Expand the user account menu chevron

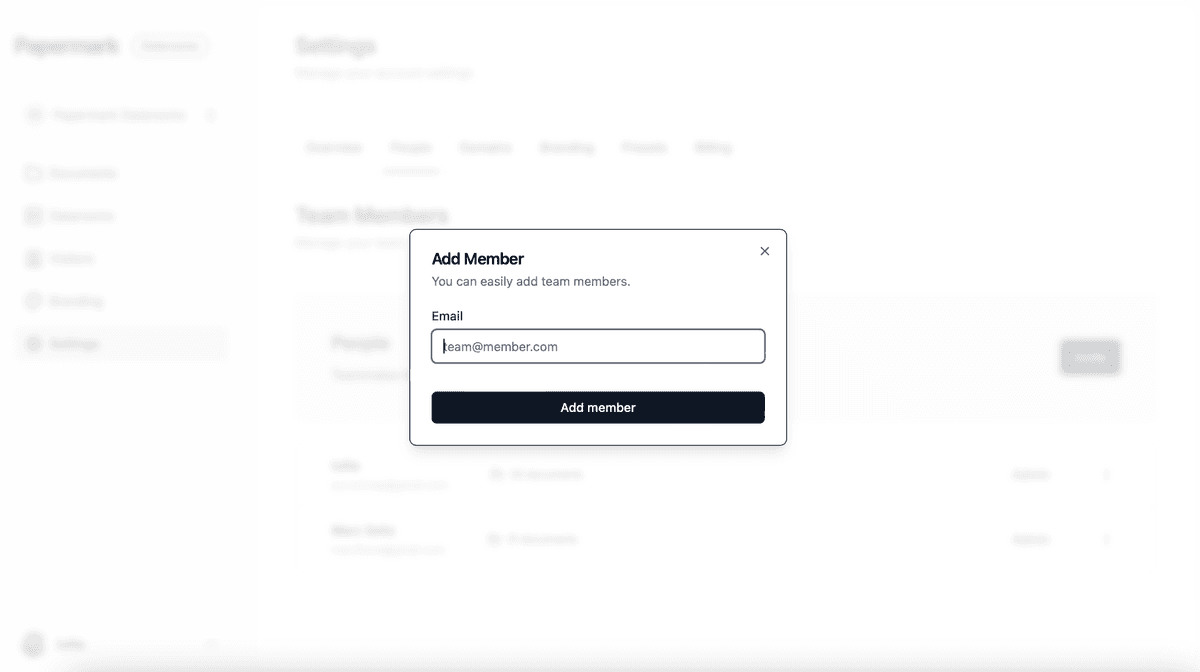(x=210, y=645)
